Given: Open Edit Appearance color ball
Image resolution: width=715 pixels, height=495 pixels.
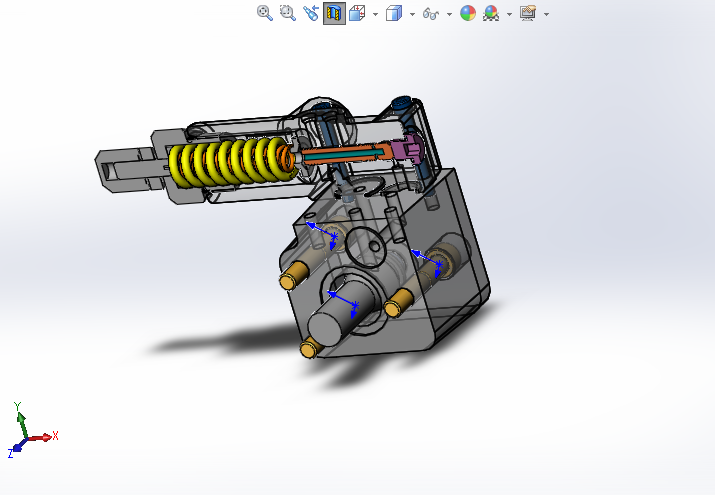Looking at the screenshot, I should tap(468, 14).
